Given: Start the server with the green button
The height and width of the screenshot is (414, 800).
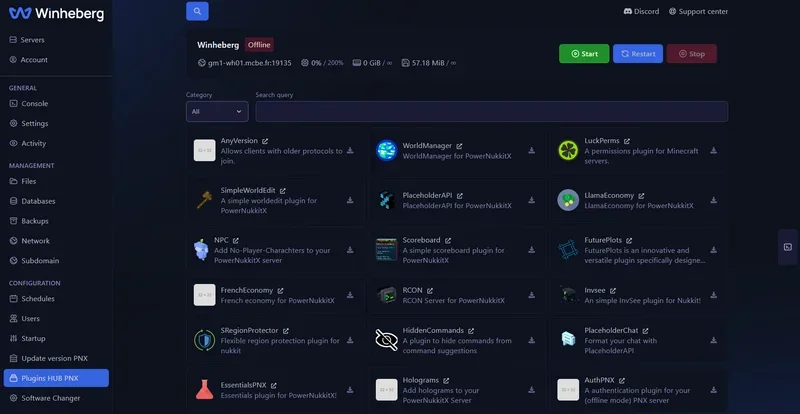Looking at the screenshot, I should (584, 54).
